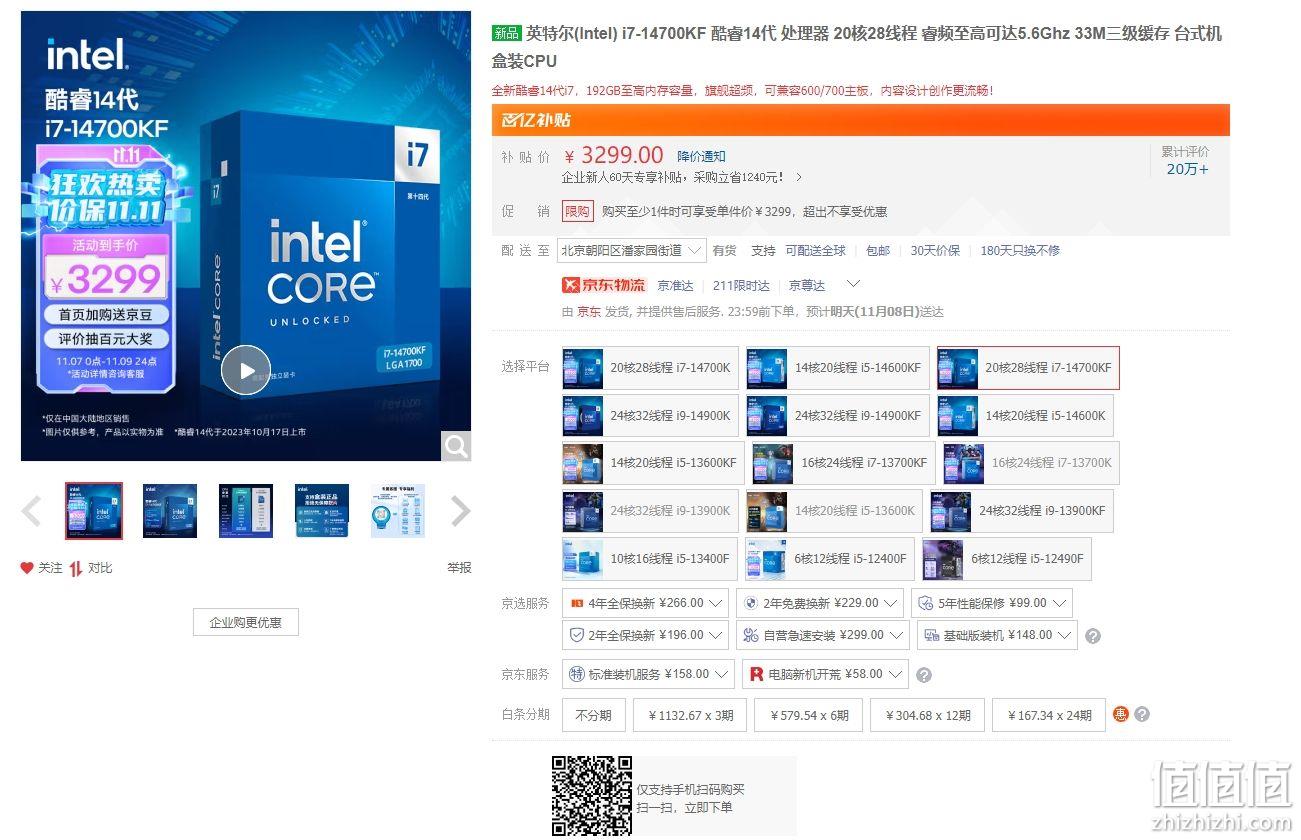
Task: Select 6核12线程 i5-12490F option
Action: pyautogui.click(x=1006, y=559)
